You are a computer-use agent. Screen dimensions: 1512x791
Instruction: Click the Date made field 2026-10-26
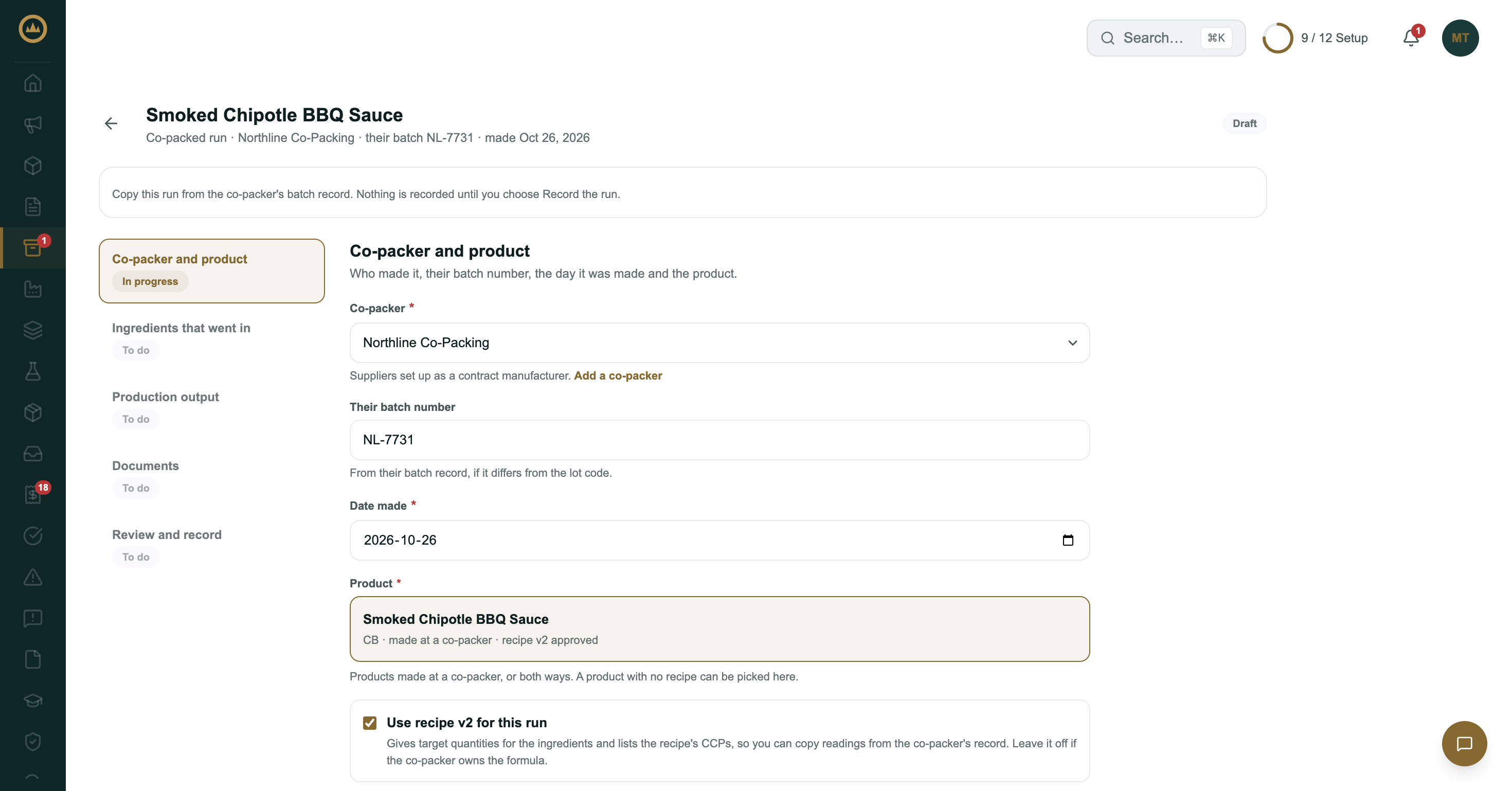click(x=719, y=540)
